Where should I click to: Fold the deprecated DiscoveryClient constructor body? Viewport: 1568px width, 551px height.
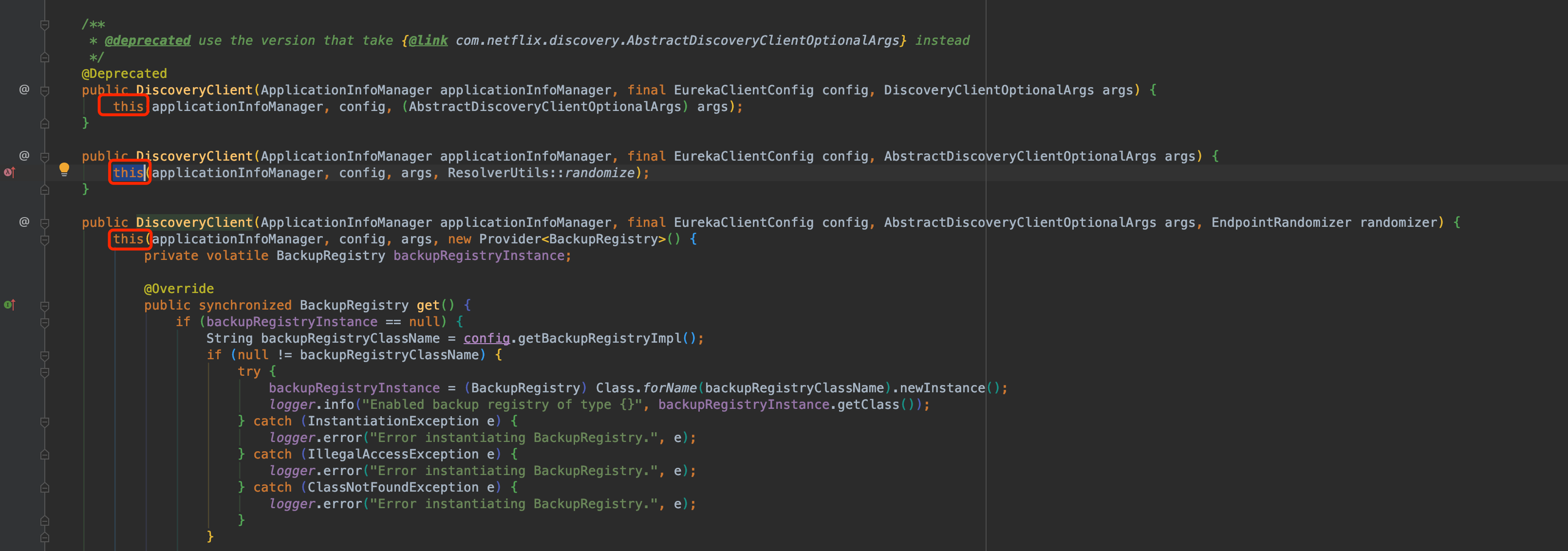coord(44,91)
